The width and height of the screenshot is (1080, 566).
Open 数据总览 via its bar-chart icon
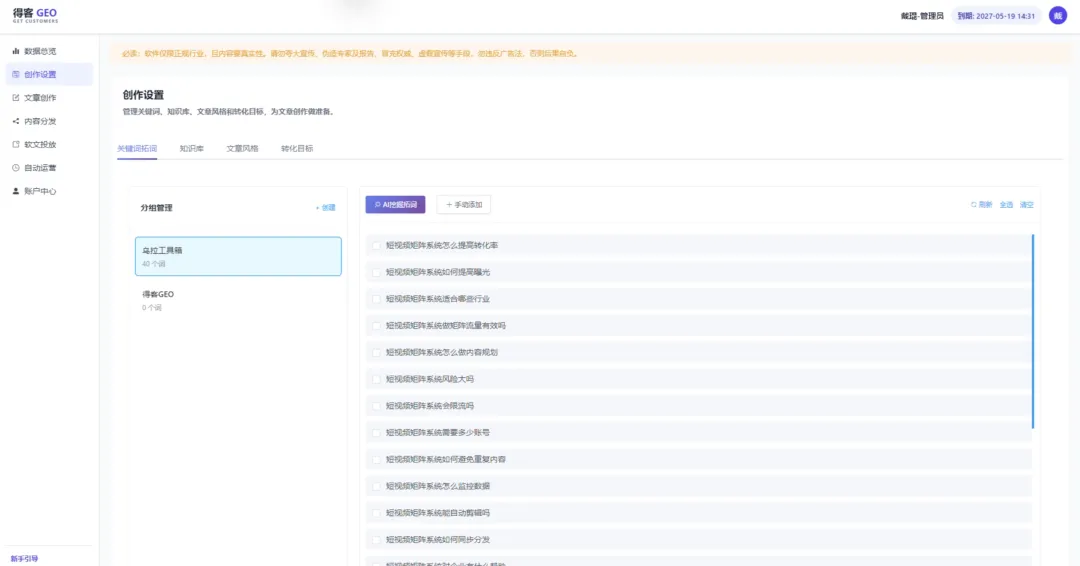point(16,51)
